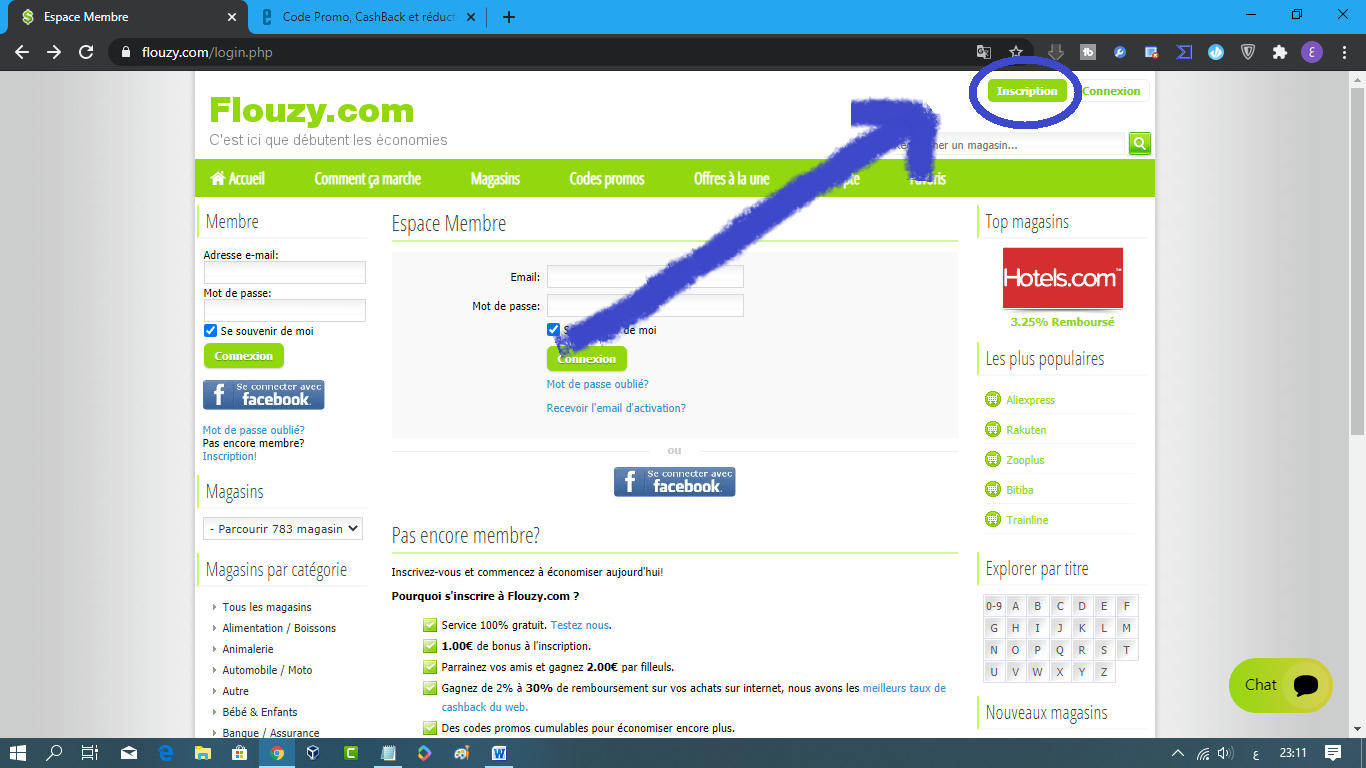Expand the Autre category
The image size is (1366, 768).
[x=236, y=691]
